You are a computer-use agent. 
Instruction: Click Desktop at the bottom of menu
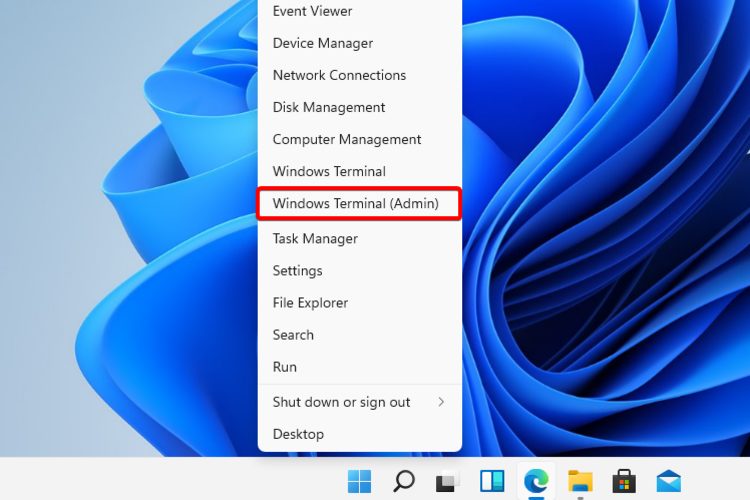click(x=298, y=434)
